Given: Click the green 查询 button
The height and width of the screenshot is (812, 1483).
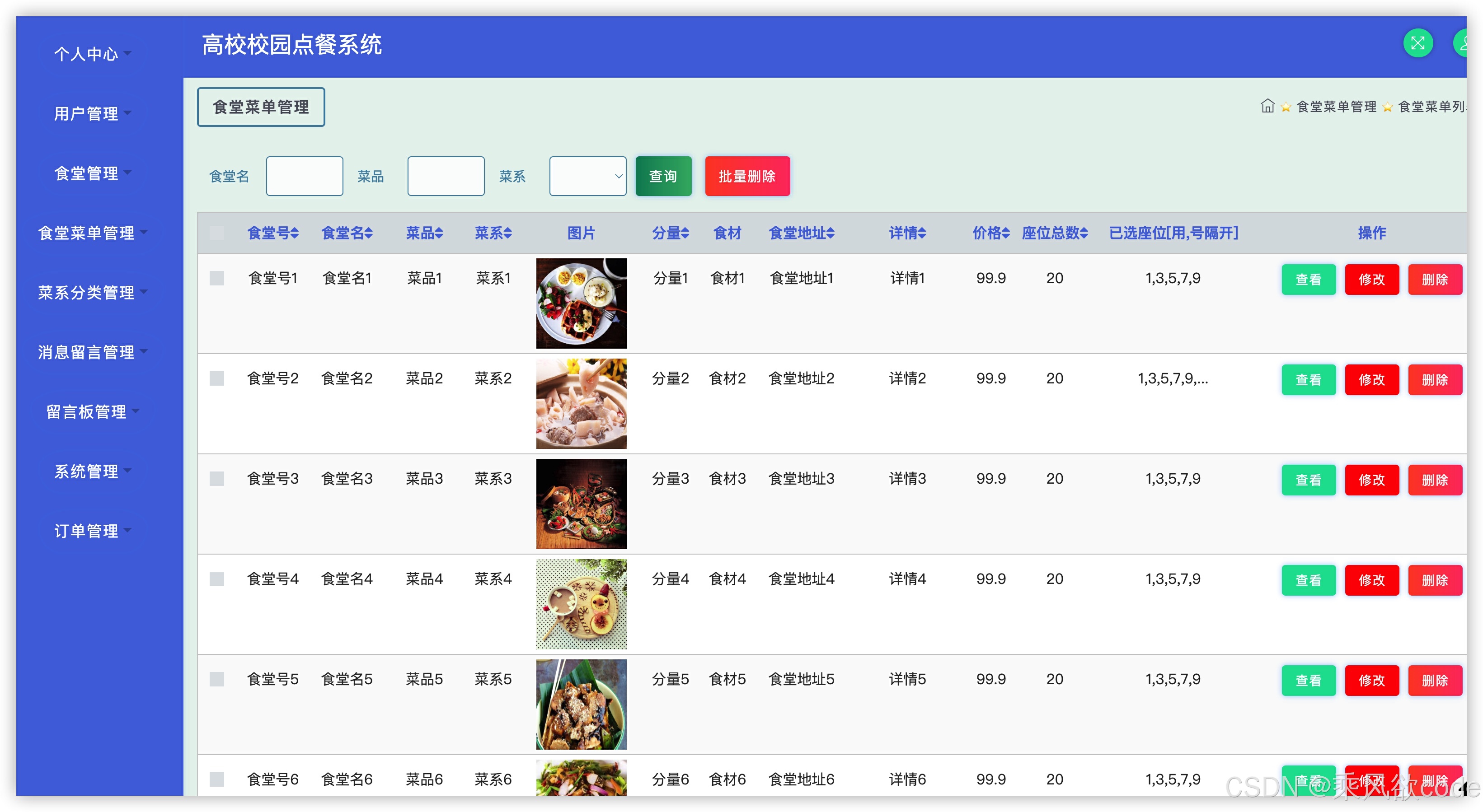Looking at the screenshot, I should (663, 176).
